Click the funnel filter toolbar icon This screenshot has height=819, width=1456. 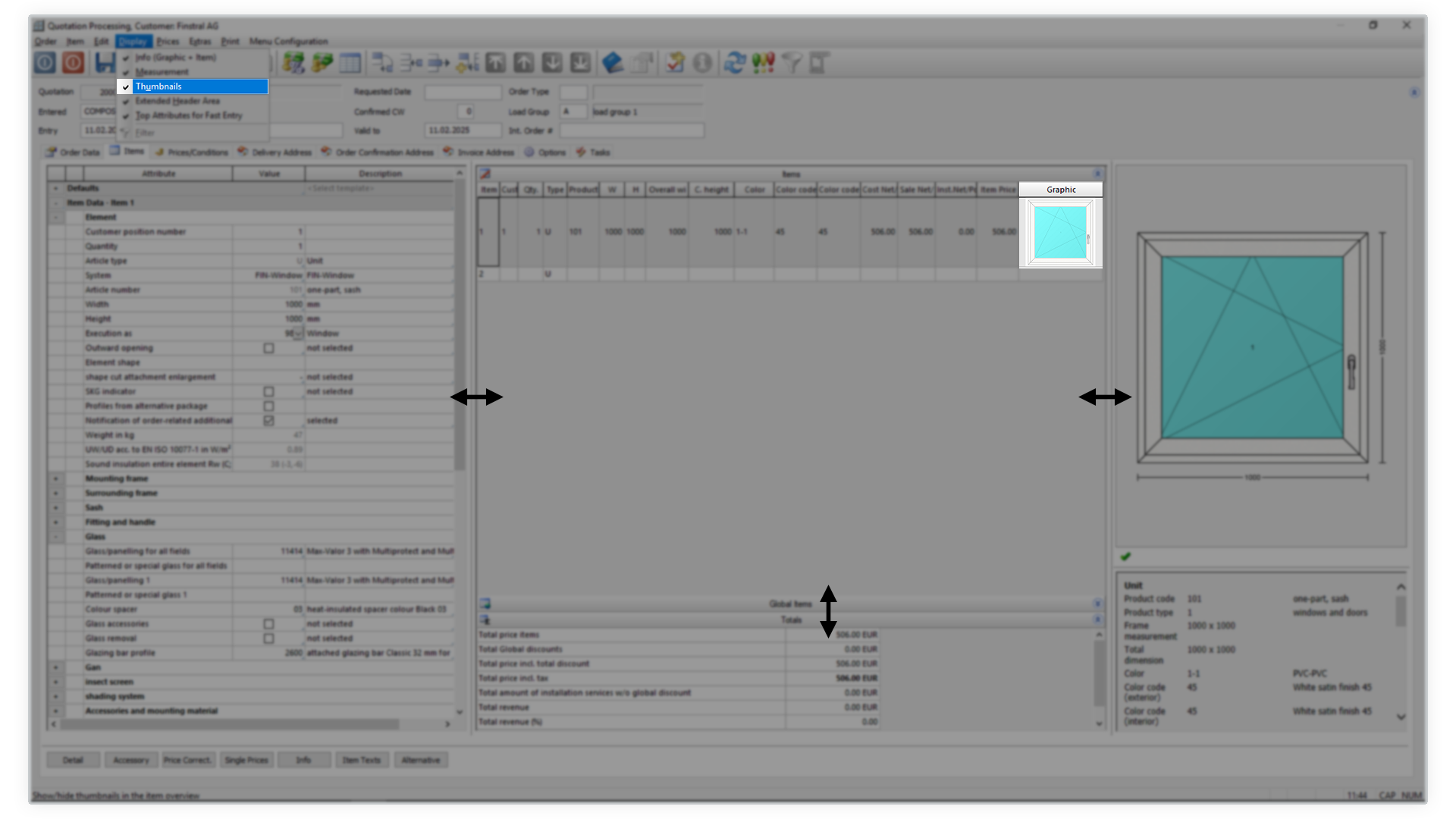[791, 62]
